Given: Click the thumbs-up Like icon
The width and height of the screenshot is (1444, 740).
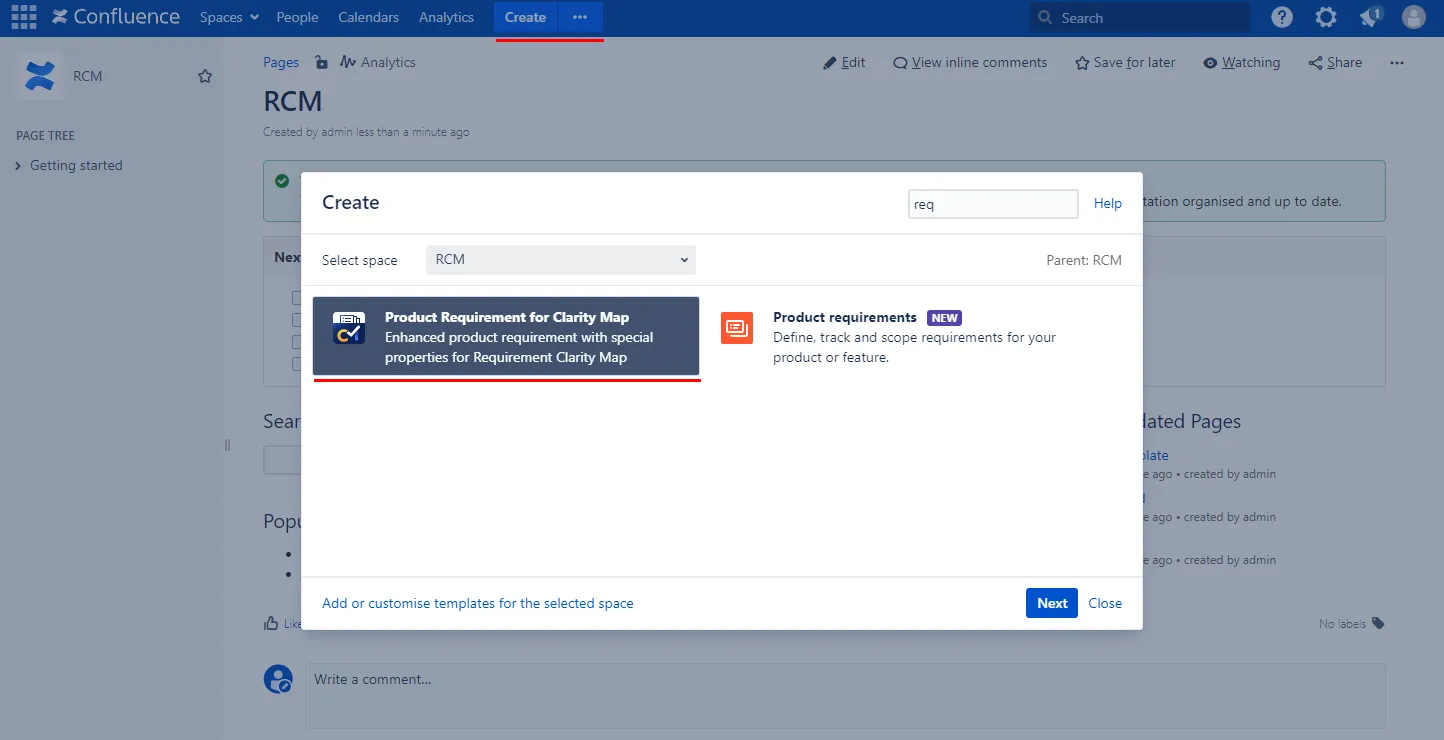Looking at the screenshot, I should (271, 623).
